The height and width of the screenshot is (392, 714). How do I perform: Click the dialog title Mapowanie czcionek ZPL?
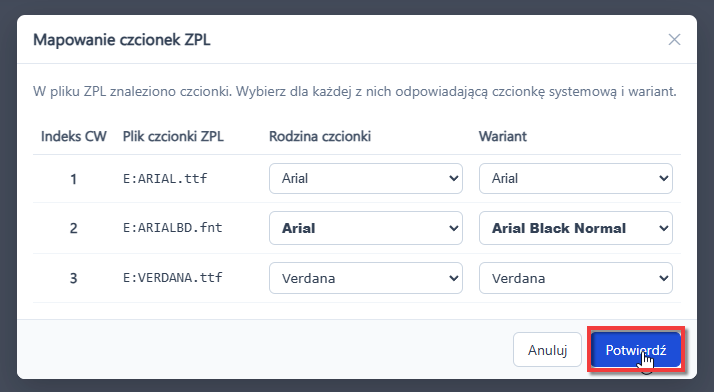pos(122,40)
